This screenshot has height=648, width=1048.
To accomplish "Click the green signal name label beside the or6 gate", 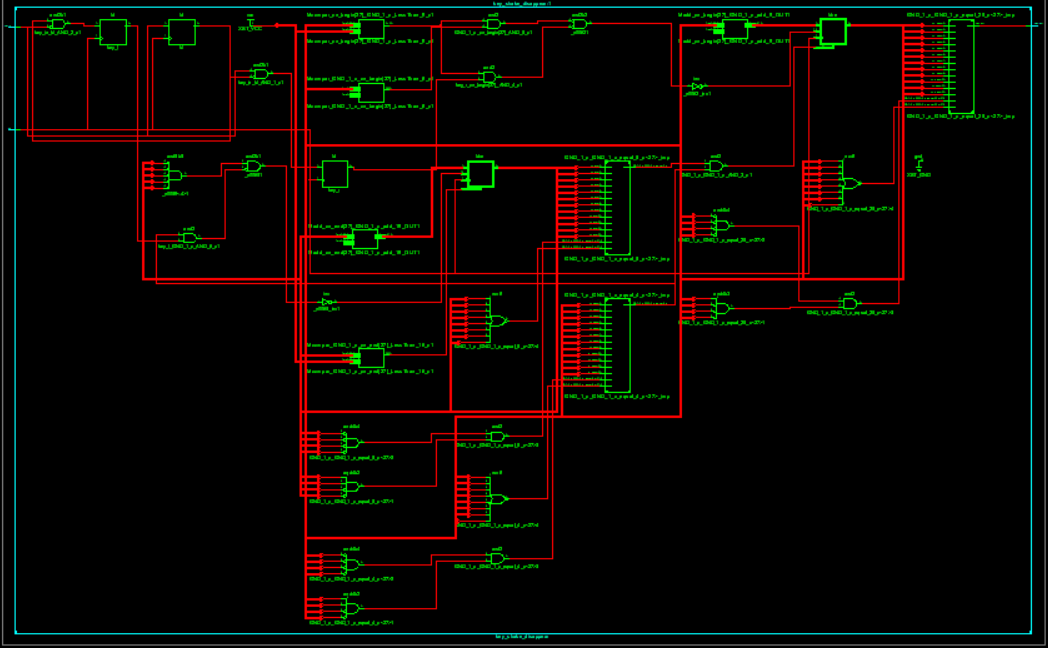I will point(850,210).
